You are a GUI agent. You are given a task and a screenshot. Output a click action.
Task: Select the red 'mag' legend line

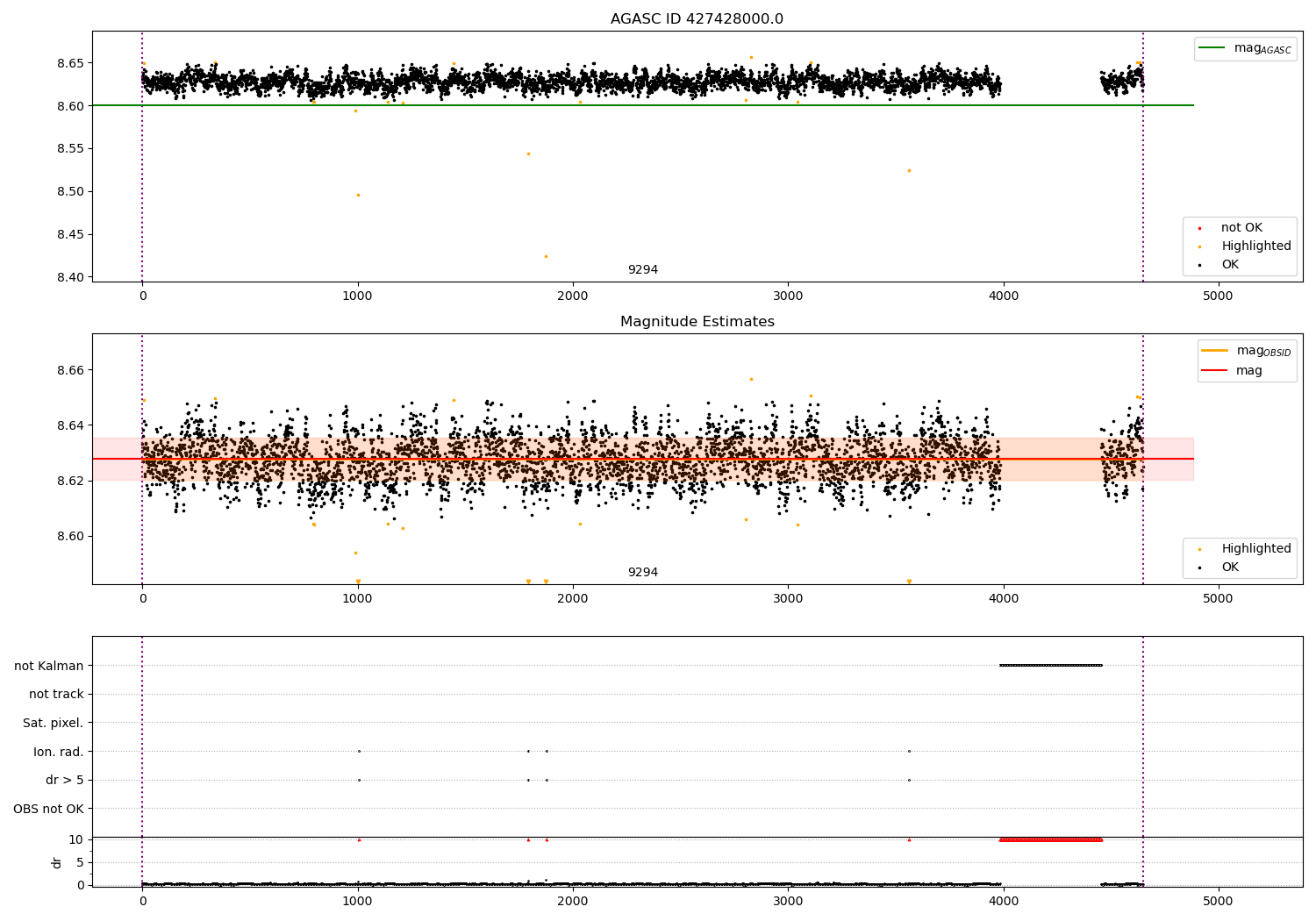point(1214,370)
